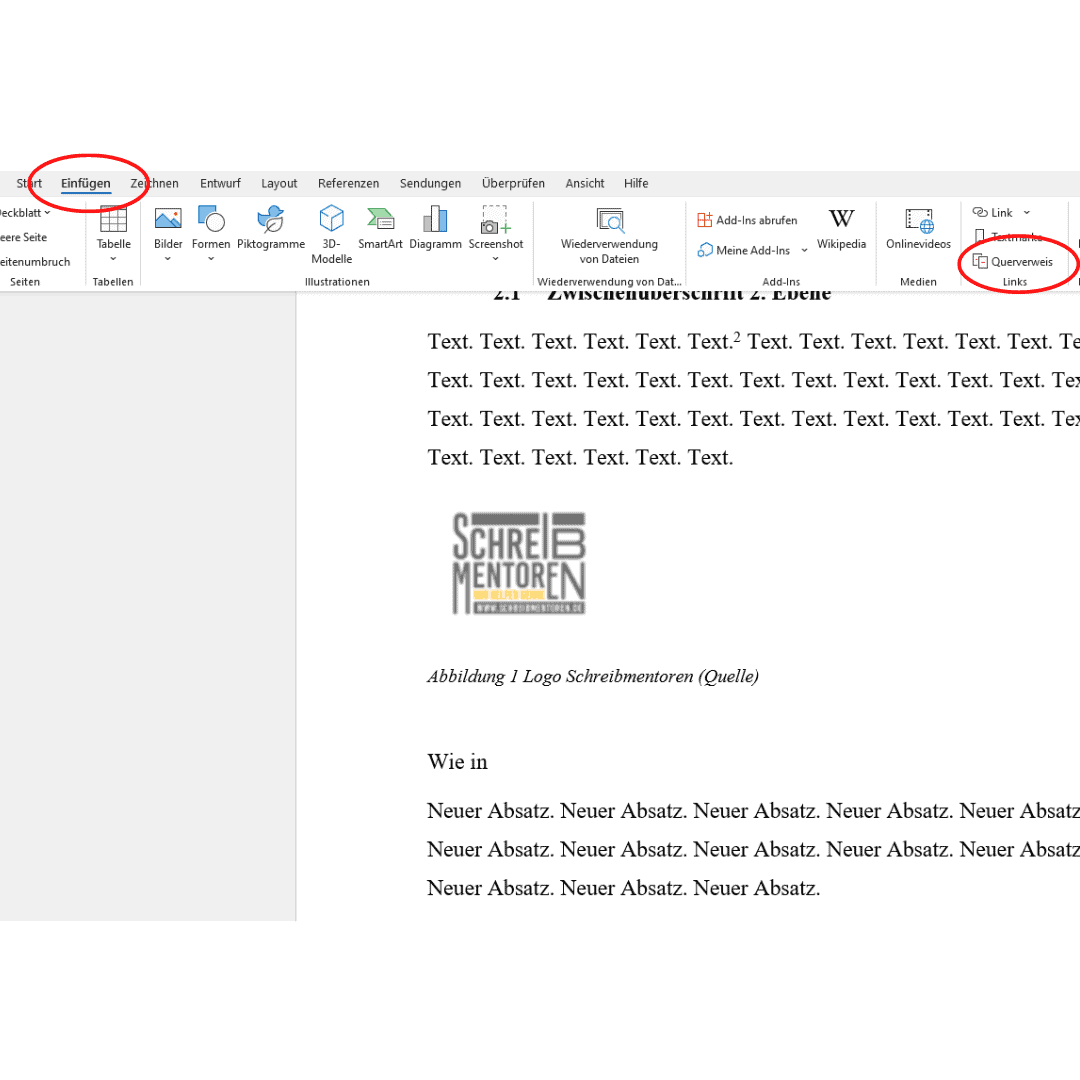
Task: Open the Tabelle insert grid icon
Action: 114,220
